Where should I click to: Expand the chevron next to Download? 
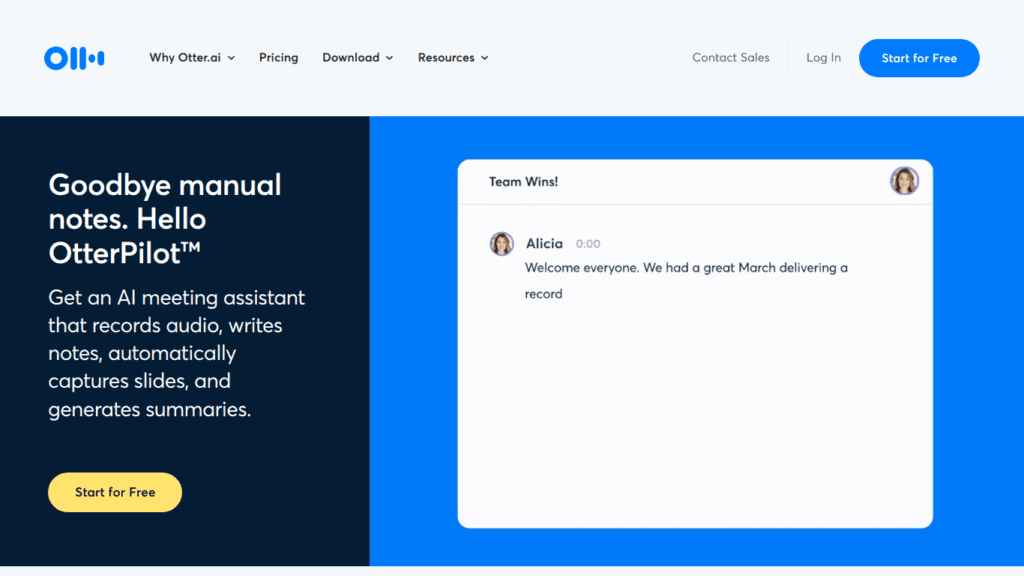click(x=389, y=58)
